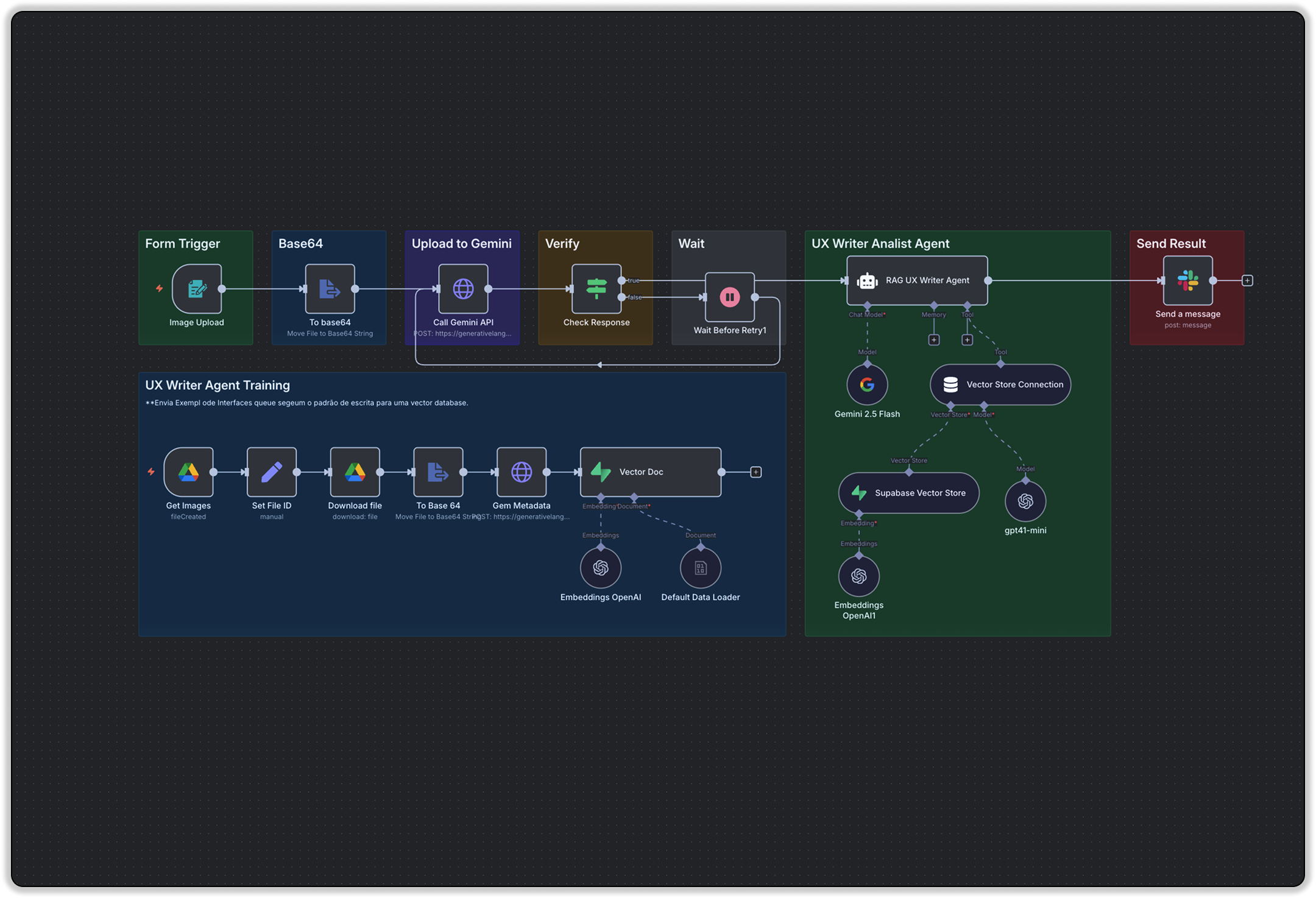Select the gpt41-mini OpenAI model node

click(x=1025, y=501)
